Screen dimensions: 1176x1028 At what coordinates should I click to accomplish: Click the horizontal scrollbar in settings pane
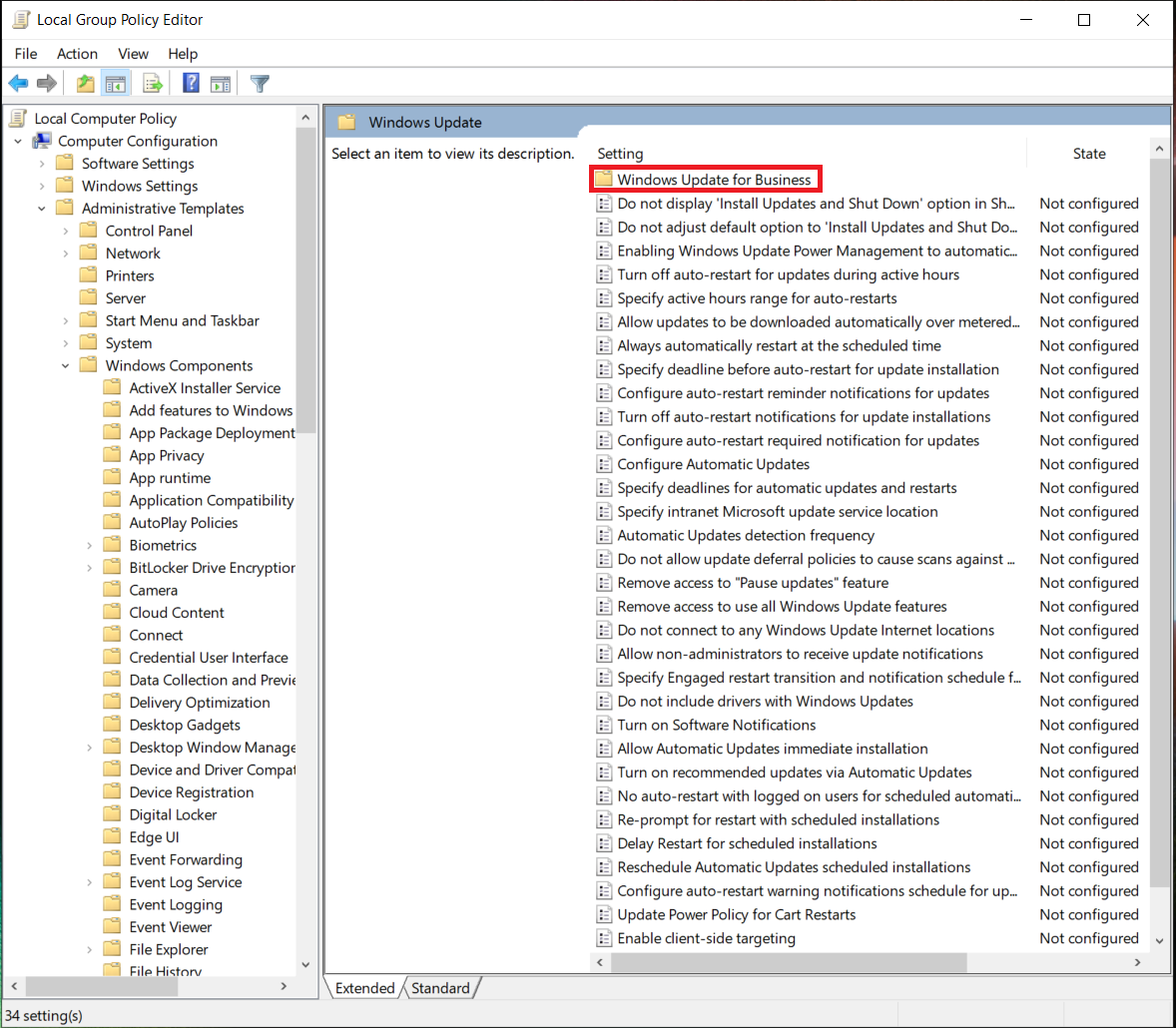(779, 962)
